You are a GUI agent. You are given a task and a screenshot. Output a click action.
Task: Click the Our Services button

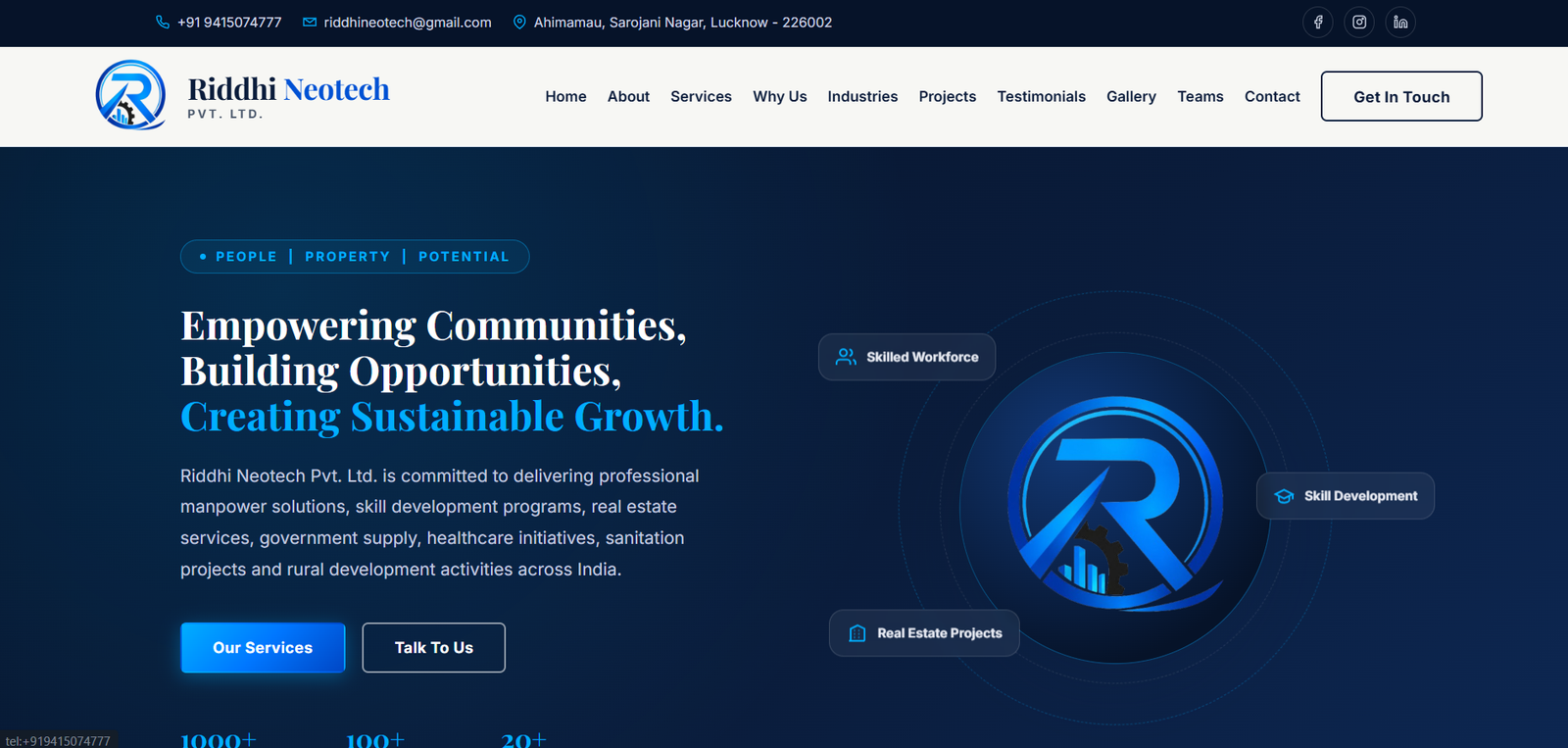[x=263, y=647]
